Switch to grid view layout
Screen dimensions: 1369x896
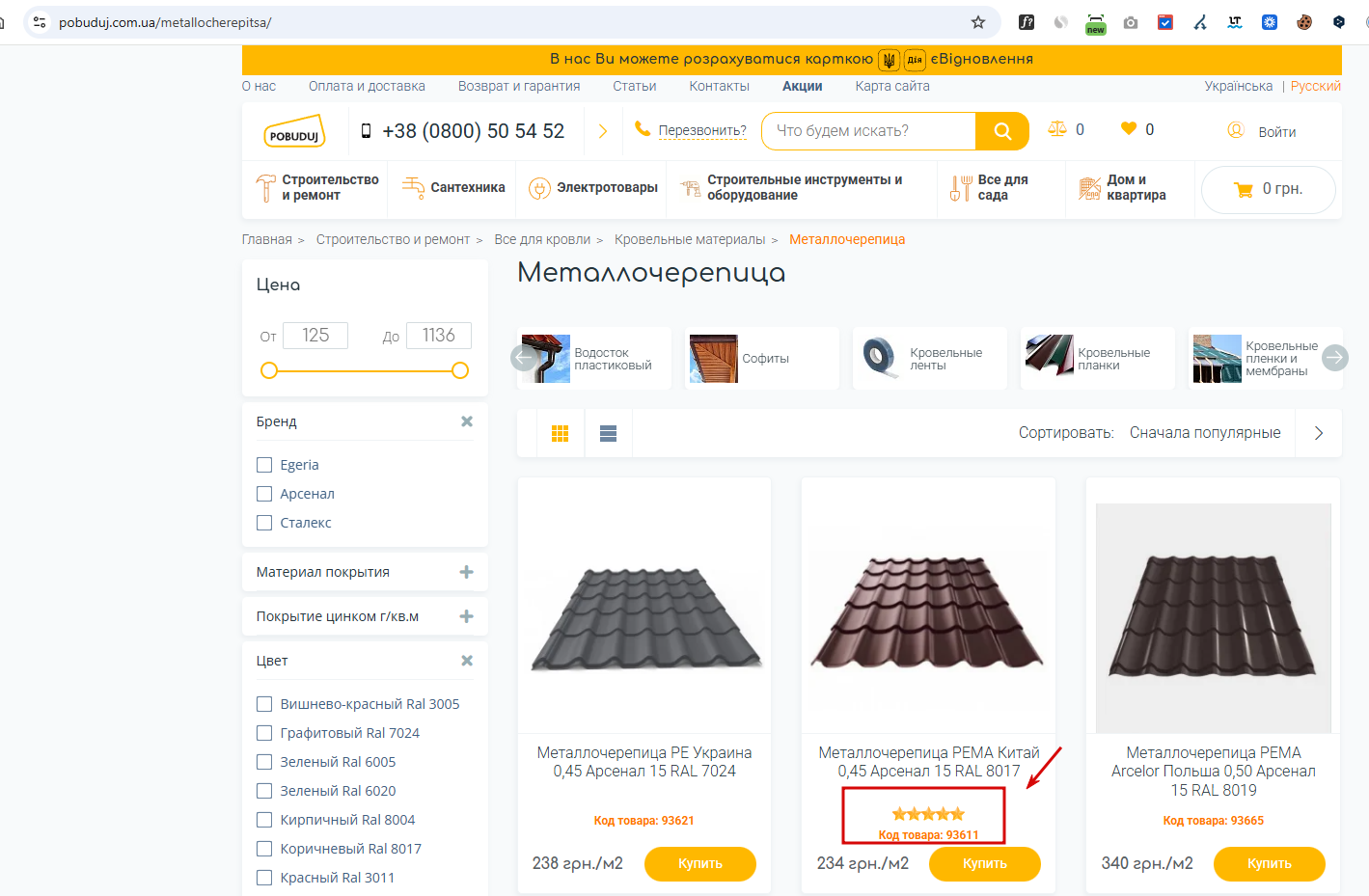(560, 433)
